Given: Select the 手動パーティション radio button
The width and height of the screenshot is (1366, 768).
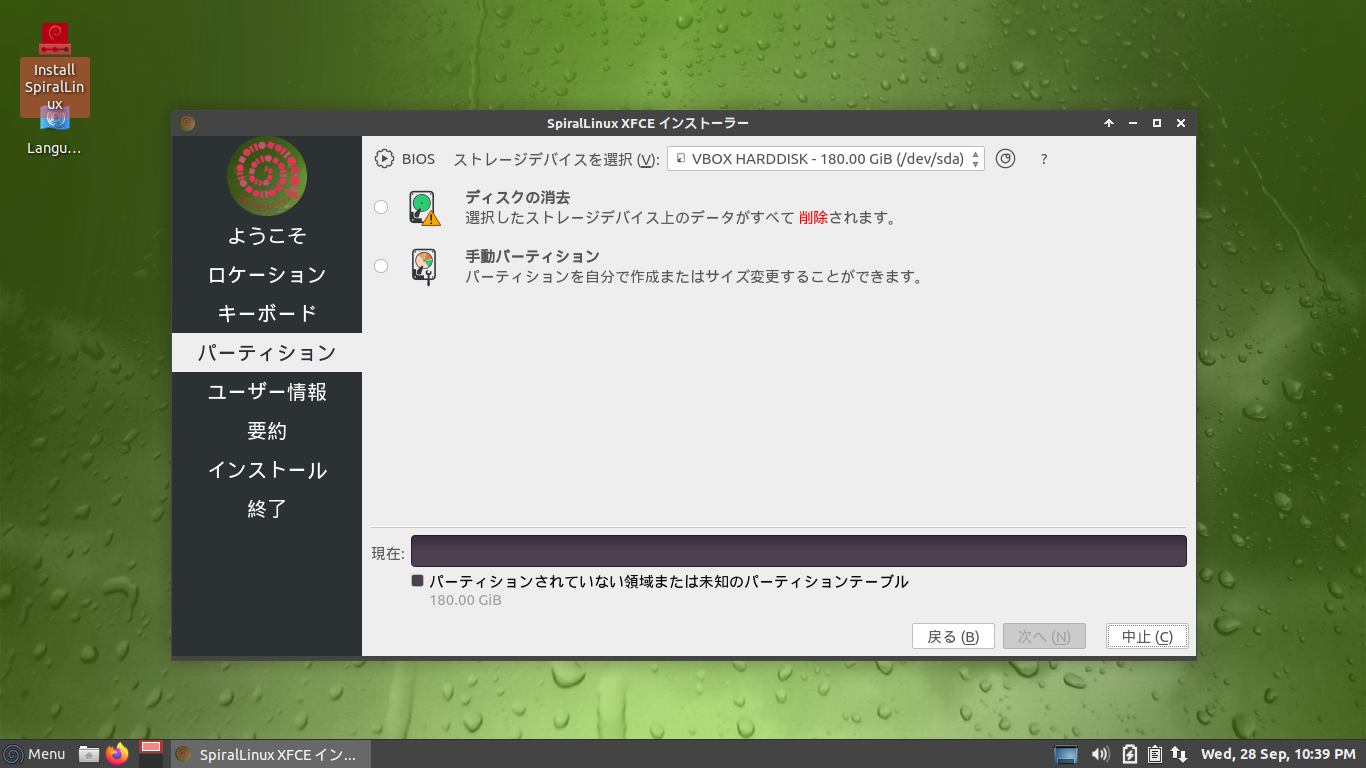Looking at the screenshot, I should tap(381, 266).
